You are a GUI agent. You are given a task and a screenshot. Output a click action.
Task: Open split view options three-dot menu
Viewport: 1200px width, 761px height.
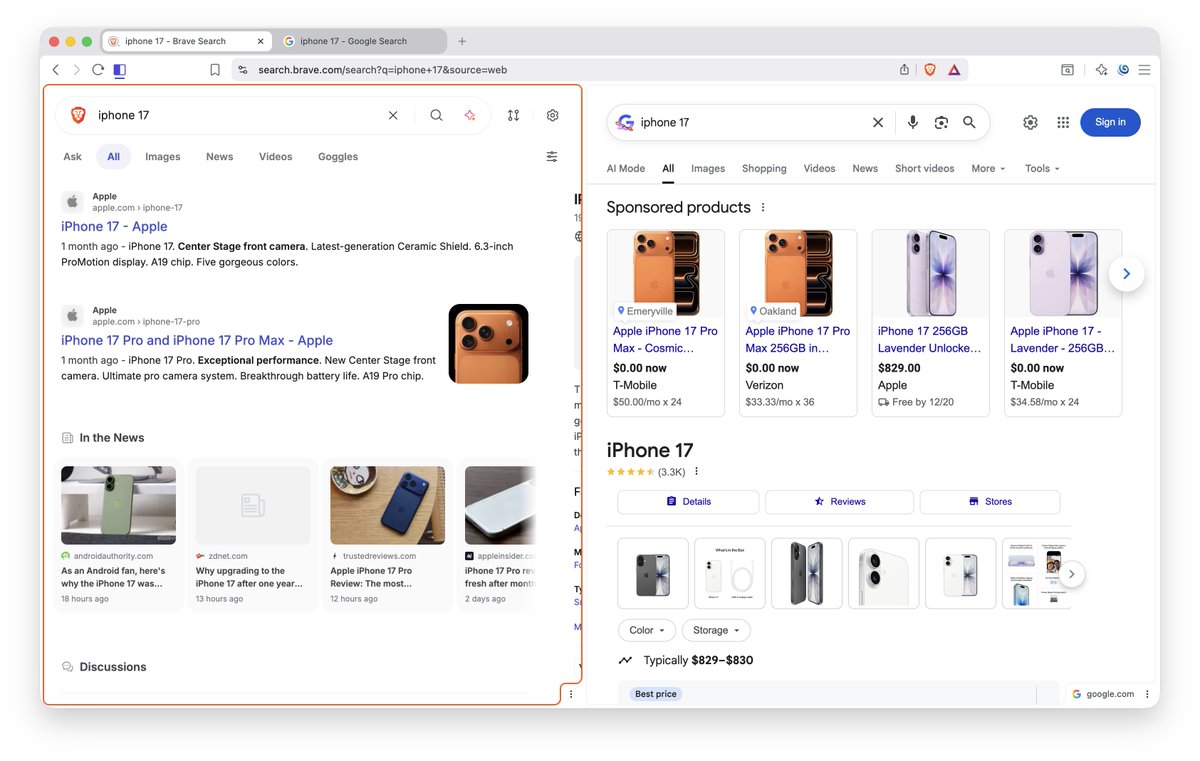[x=571, y=694]
